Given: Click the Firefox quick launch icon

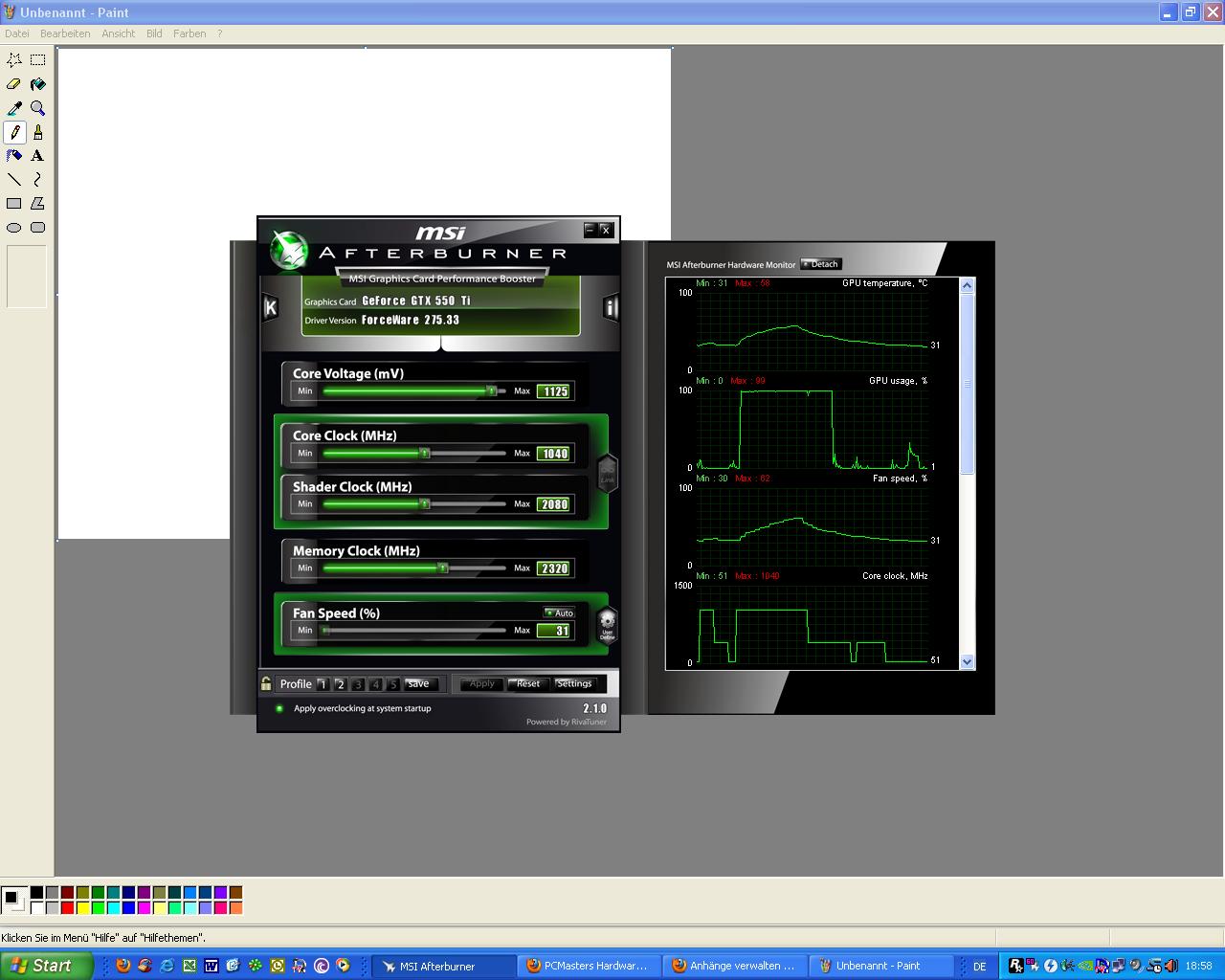Looking at the screenshot, I should click(x=122, y=966).
